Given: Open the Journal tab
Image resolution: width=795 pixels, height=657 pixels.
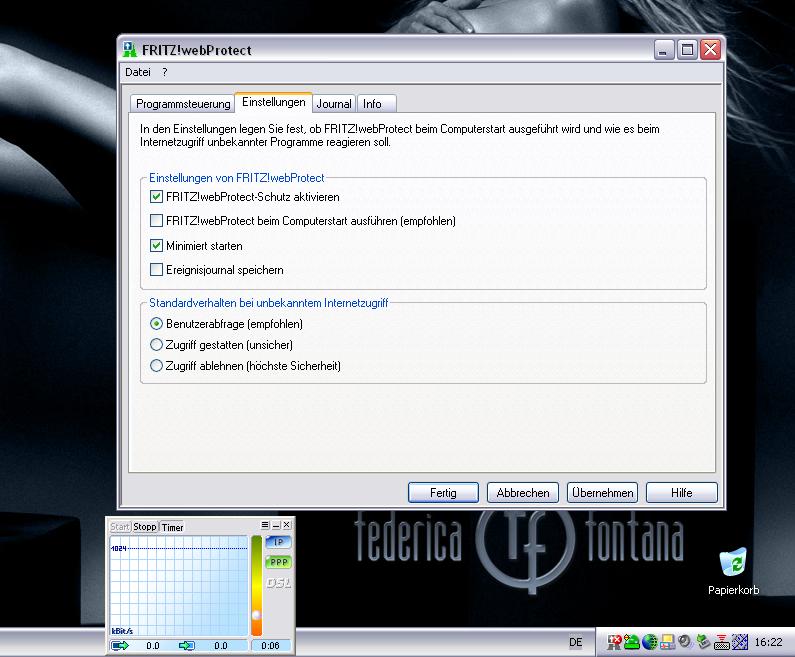Looking at the screenshot, I should [x=334, y=103].
